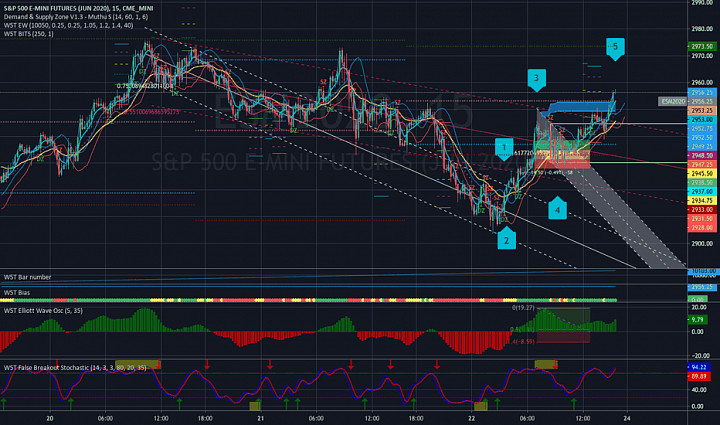Click the cyan 2937.00 price label

[702, 191]
